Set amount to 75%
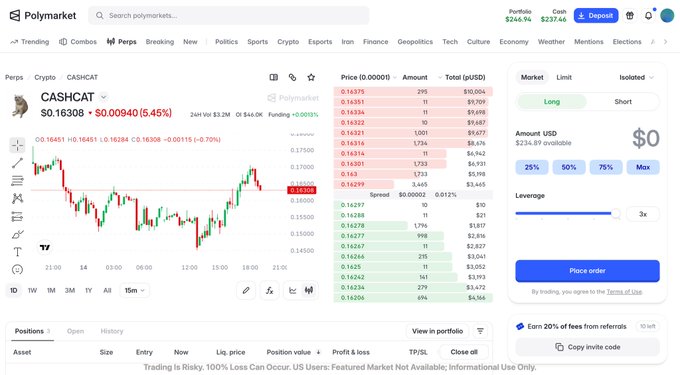The image size is (680, 375). [606, 167]
